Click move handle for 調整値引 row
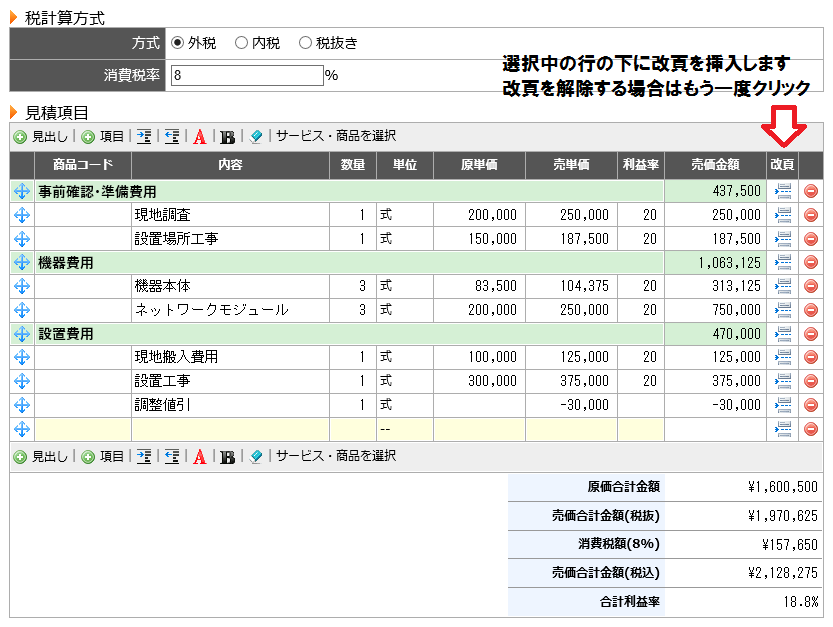The image size is (833, 627). 22,405
